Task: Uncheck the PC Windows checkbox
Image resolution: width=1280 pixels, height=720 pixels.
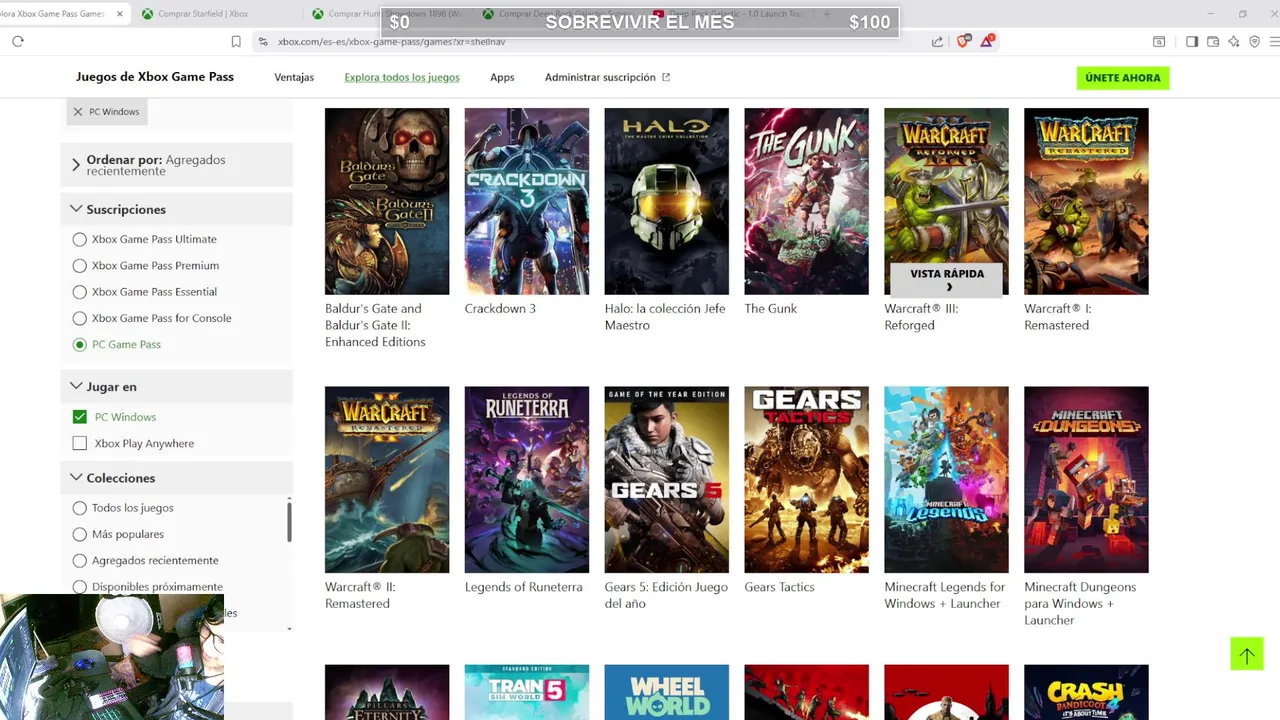Action: point(80,417)
